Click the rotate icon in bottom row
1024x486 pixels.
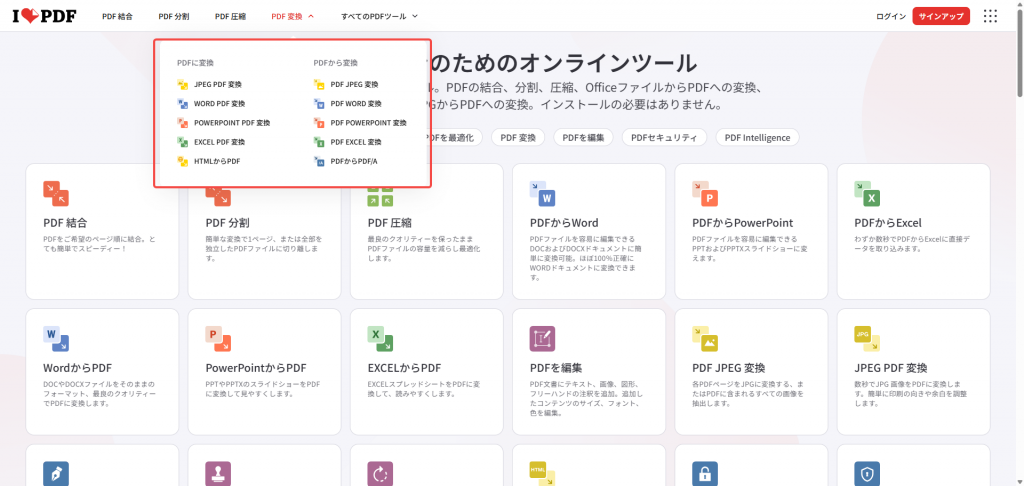[381, 474]
